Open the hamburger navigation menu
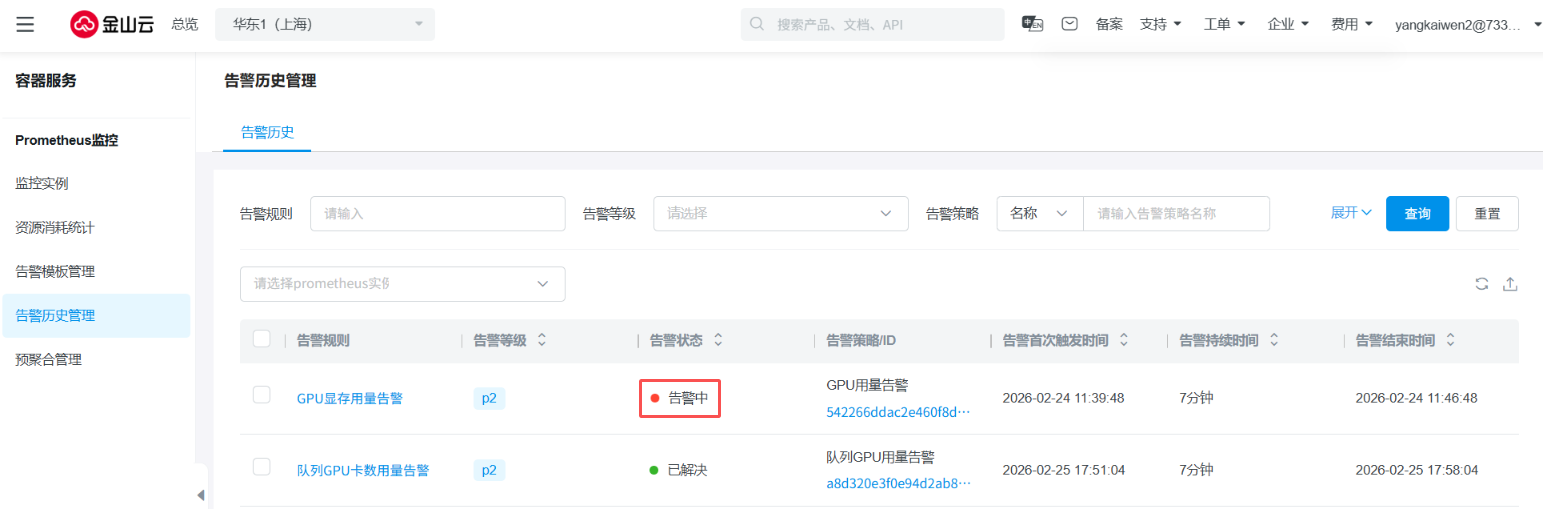1543x509 pixels. point(25,24)
